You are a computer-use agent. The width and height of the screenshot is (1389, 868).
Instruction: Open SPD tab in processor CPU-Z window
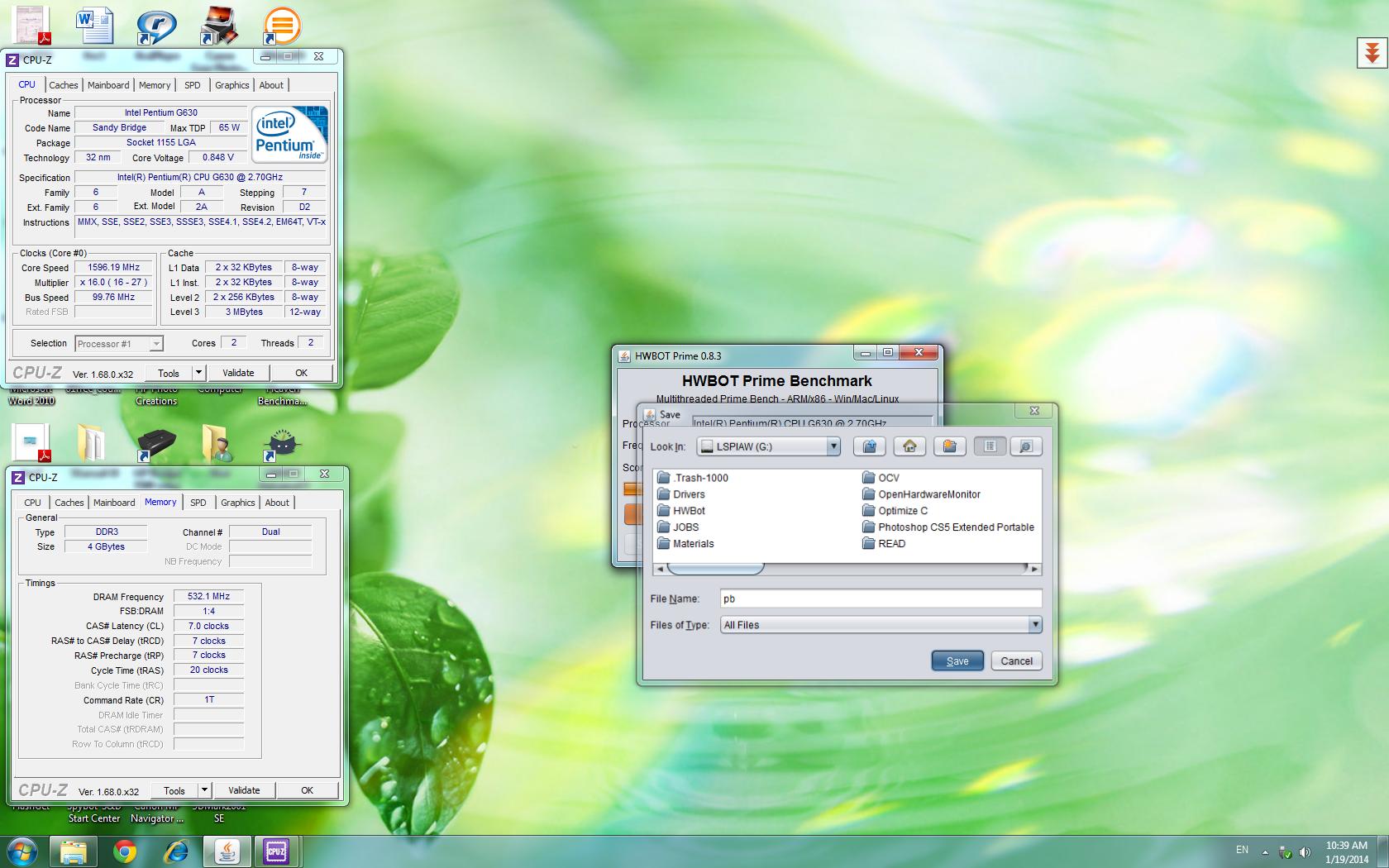coord(193,85)
